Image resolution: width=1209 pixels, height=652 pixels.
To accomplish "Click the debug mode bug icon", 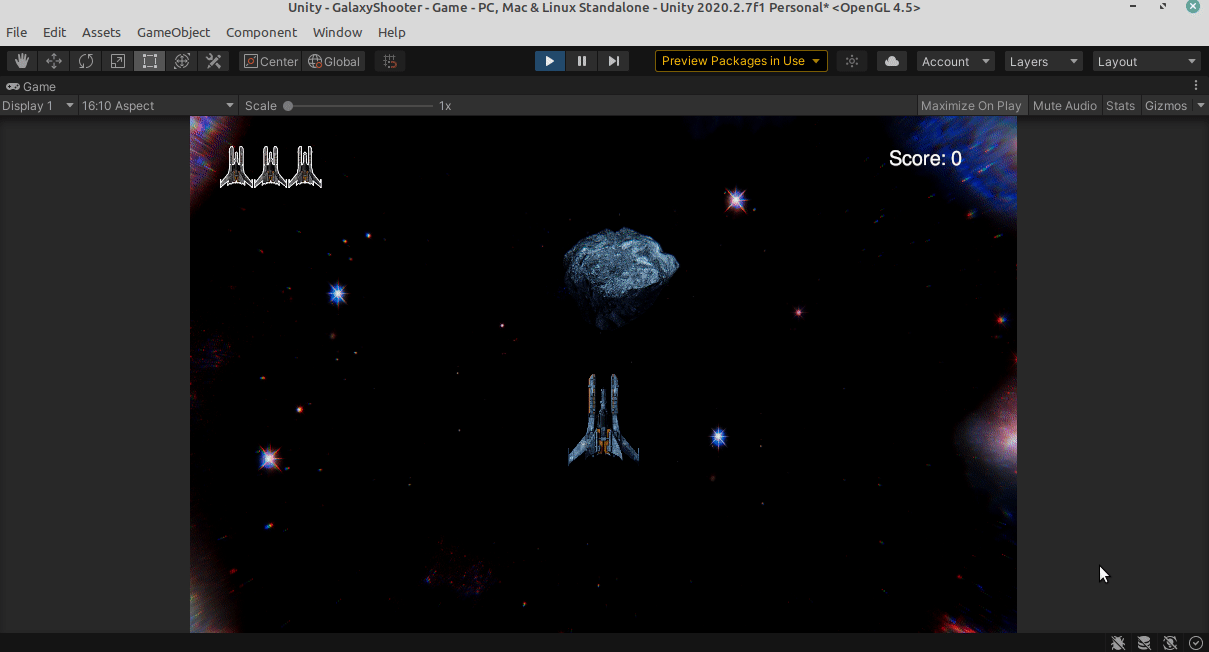I will [1118, 642].
